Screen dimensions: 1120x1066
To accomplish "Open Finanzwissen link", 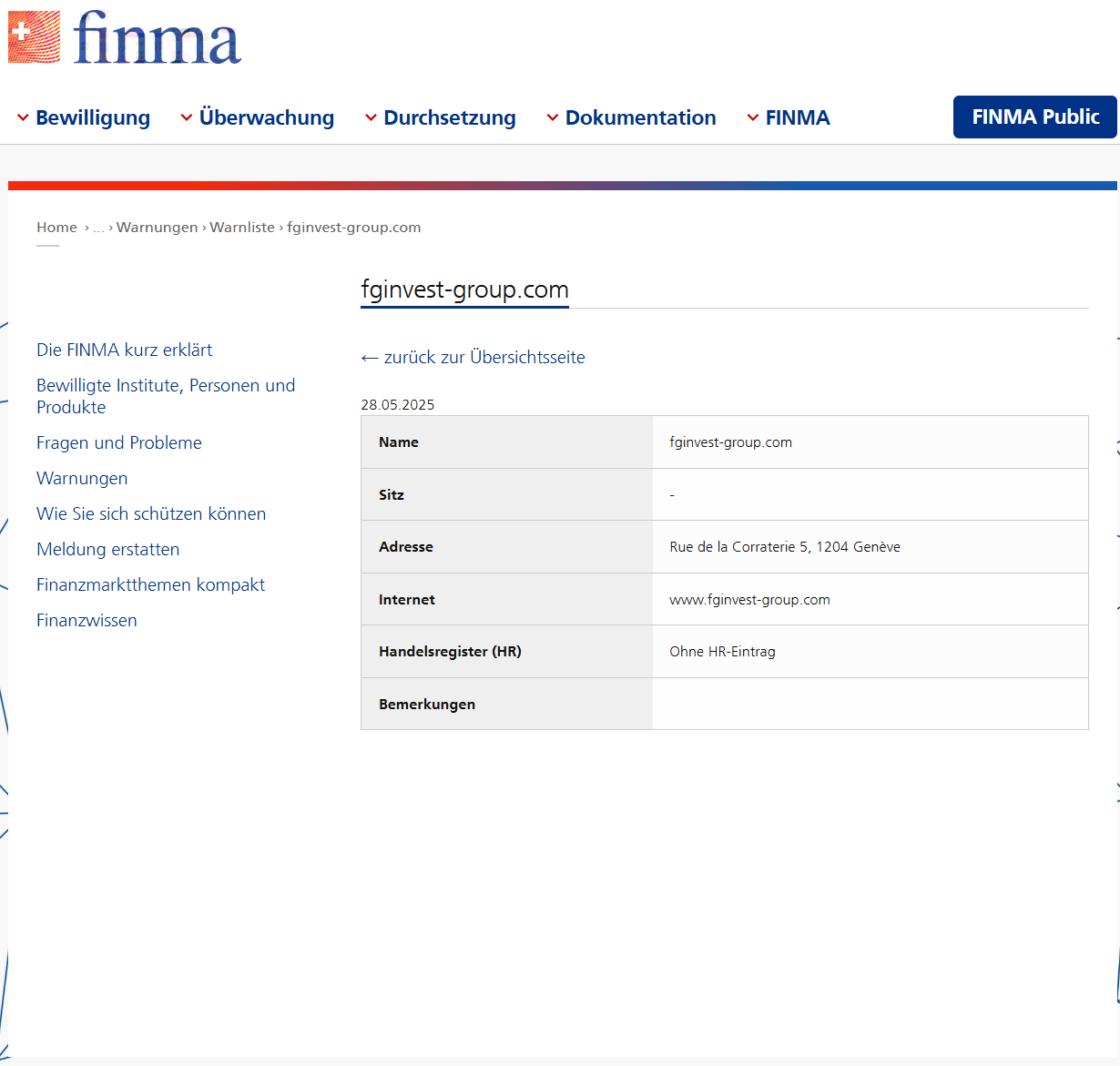I will click(x=87, y=620).
